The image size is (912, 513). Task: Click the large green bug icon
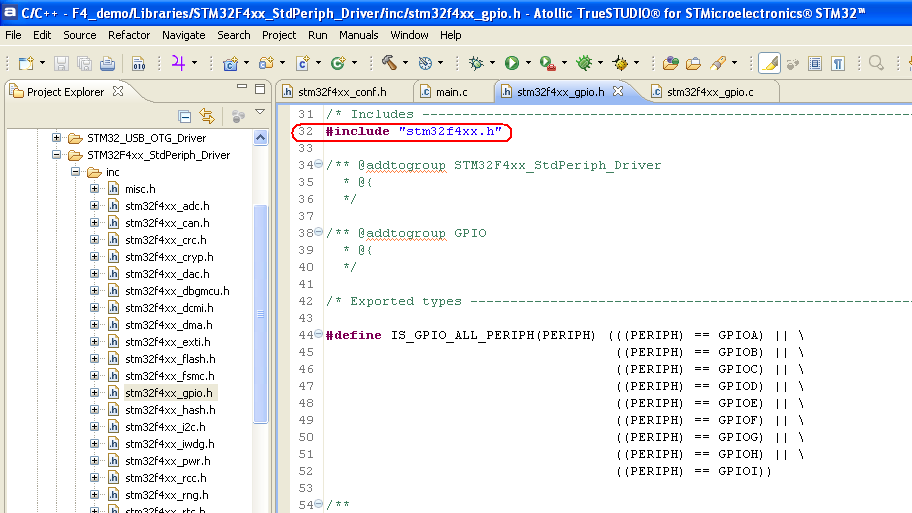pos(584,63)
